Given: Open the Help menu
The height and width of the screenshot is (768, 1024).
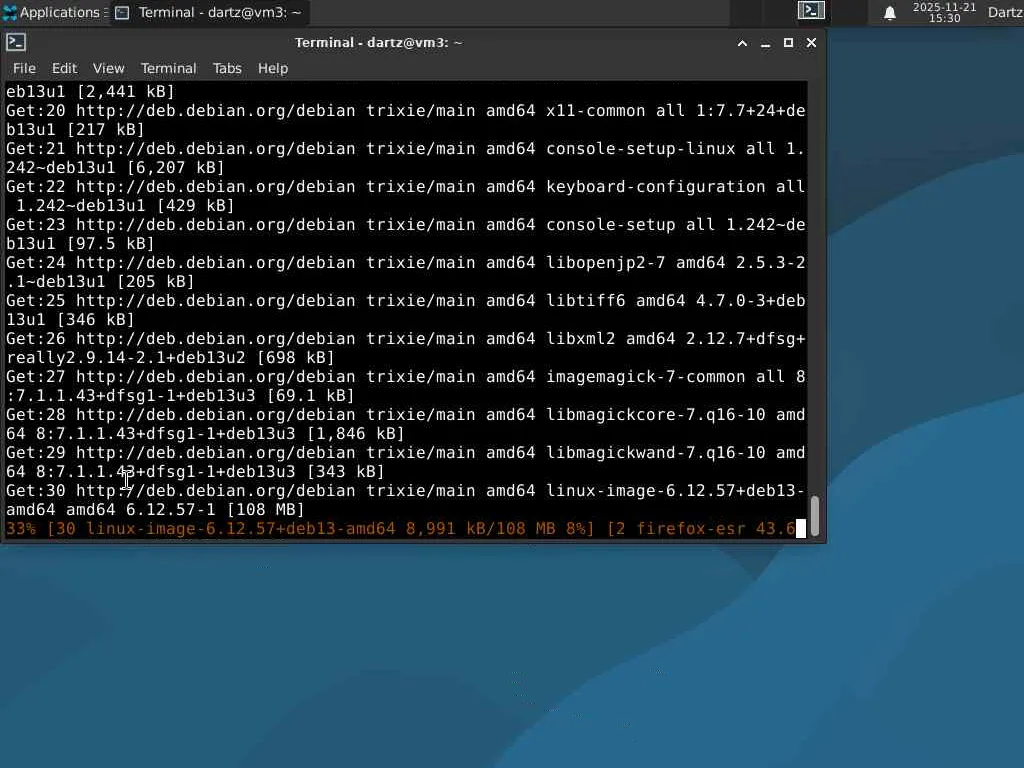Looking at the screenshot, I should (273, 68).
